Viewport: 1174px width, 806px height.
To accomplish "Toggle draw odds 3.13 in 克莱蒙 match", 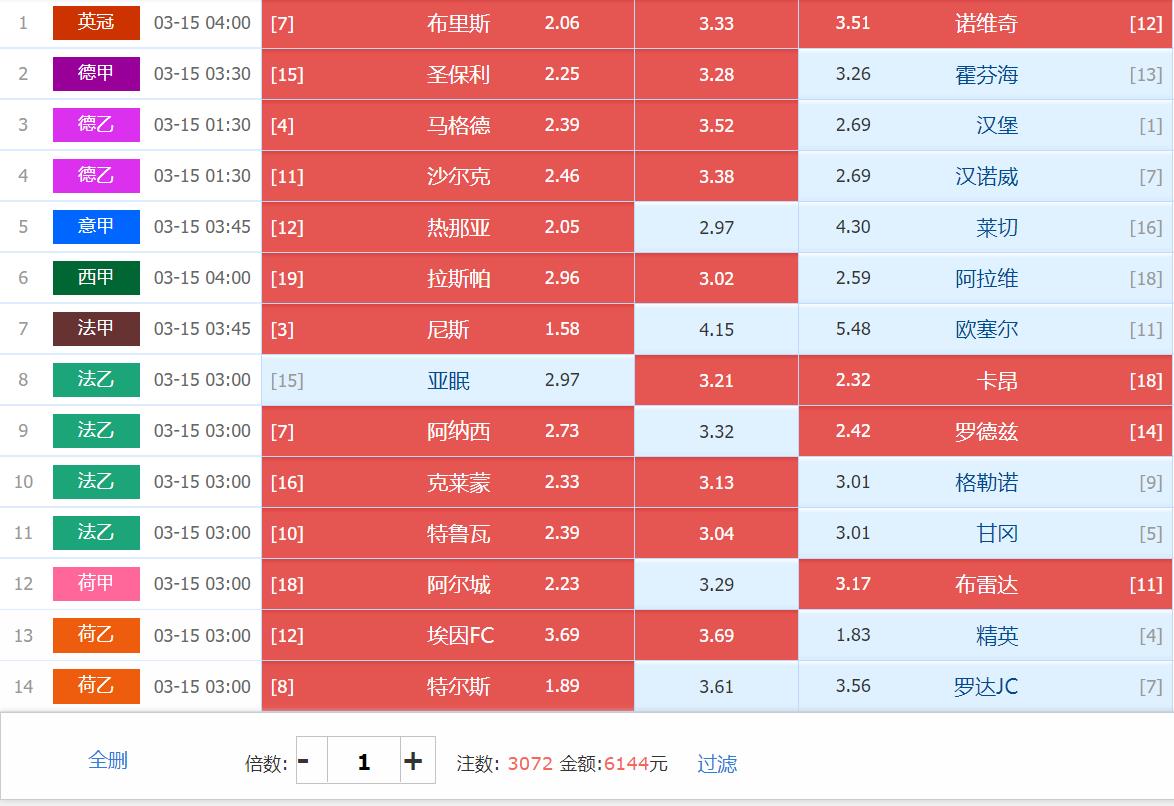I will point(717,482).
